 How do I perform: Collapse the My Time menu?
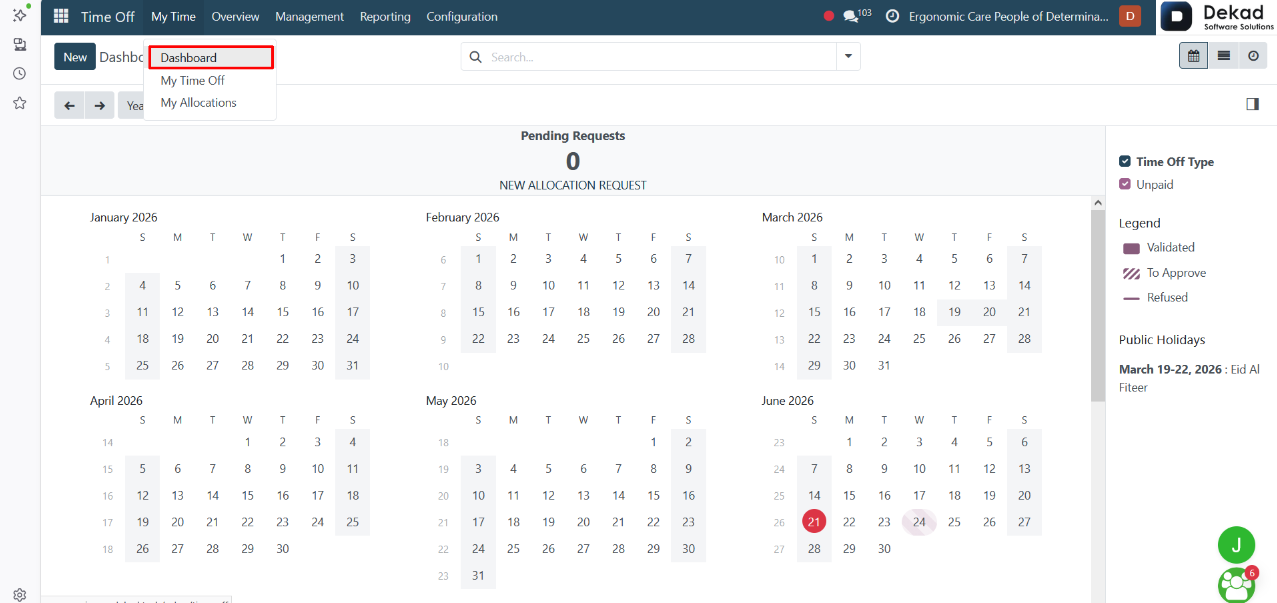coord(173,16)
